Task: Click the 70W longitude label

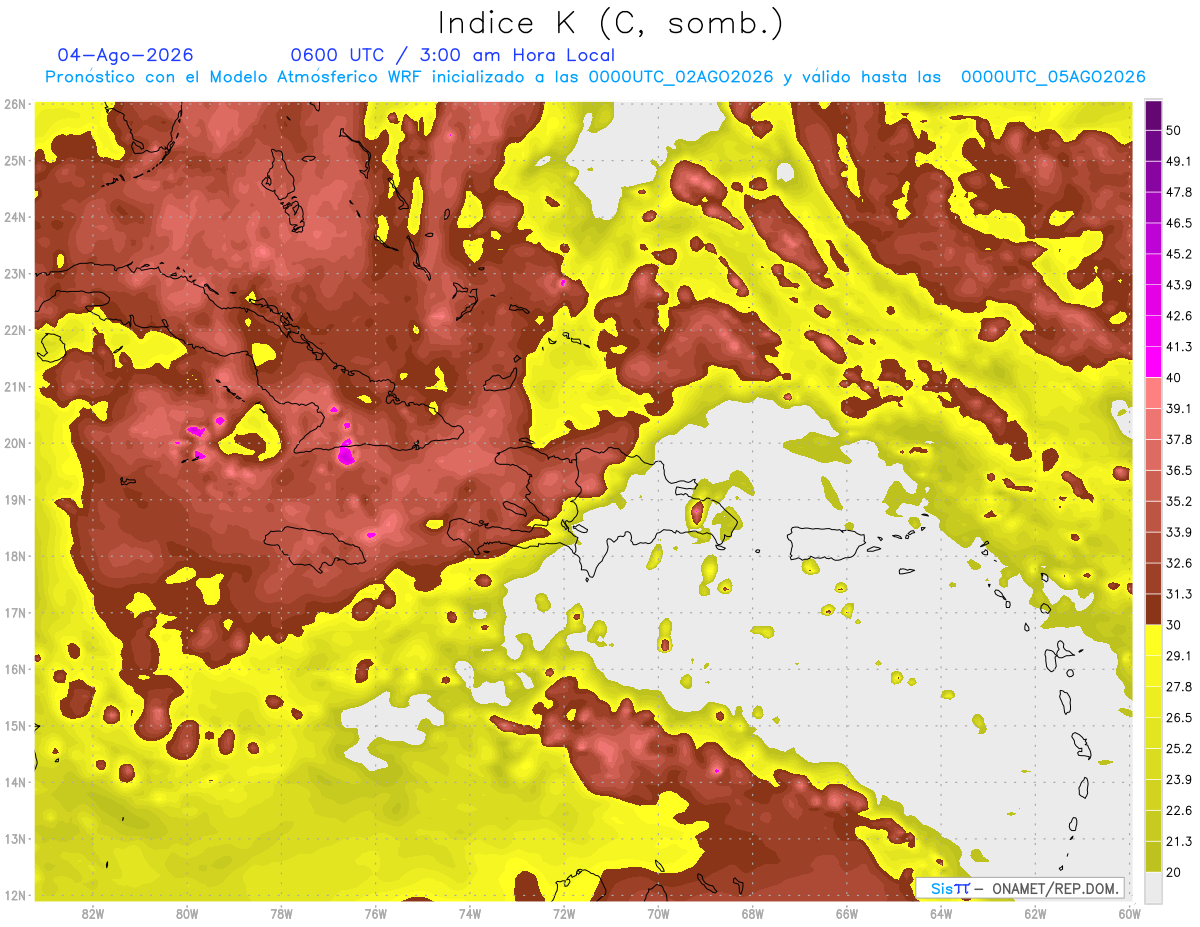Action: (658, 914)
